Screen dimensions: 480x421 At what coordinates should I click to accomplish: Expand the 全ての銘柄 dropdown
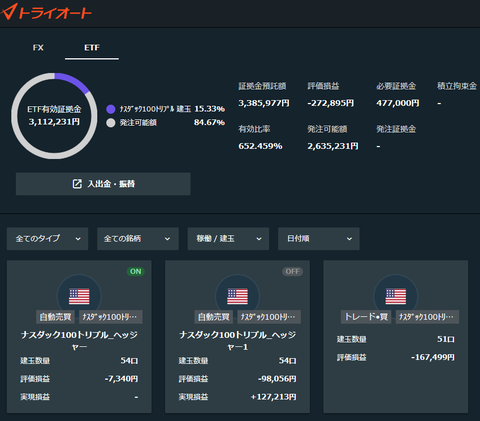tap(138, 239)
